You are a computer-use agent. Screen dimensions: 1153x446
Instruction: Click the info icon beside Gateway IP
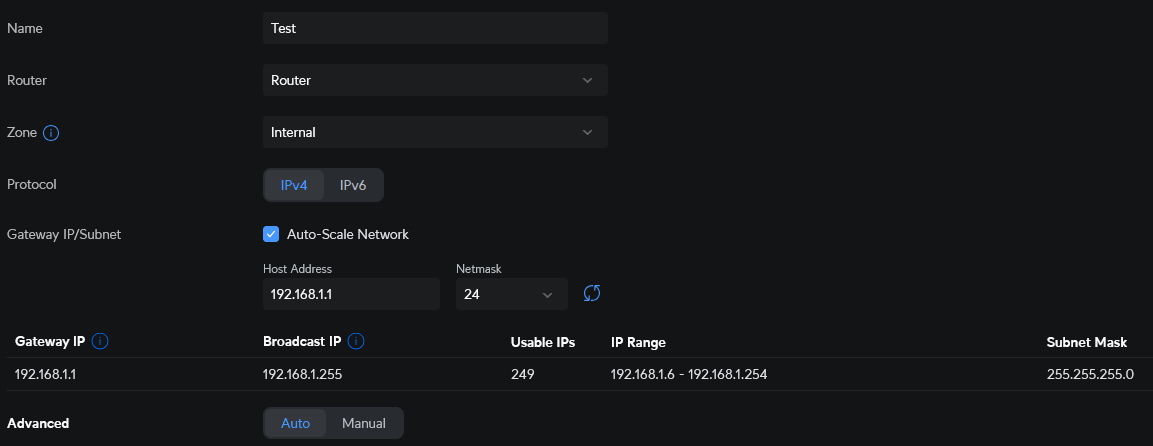point(100,342)
